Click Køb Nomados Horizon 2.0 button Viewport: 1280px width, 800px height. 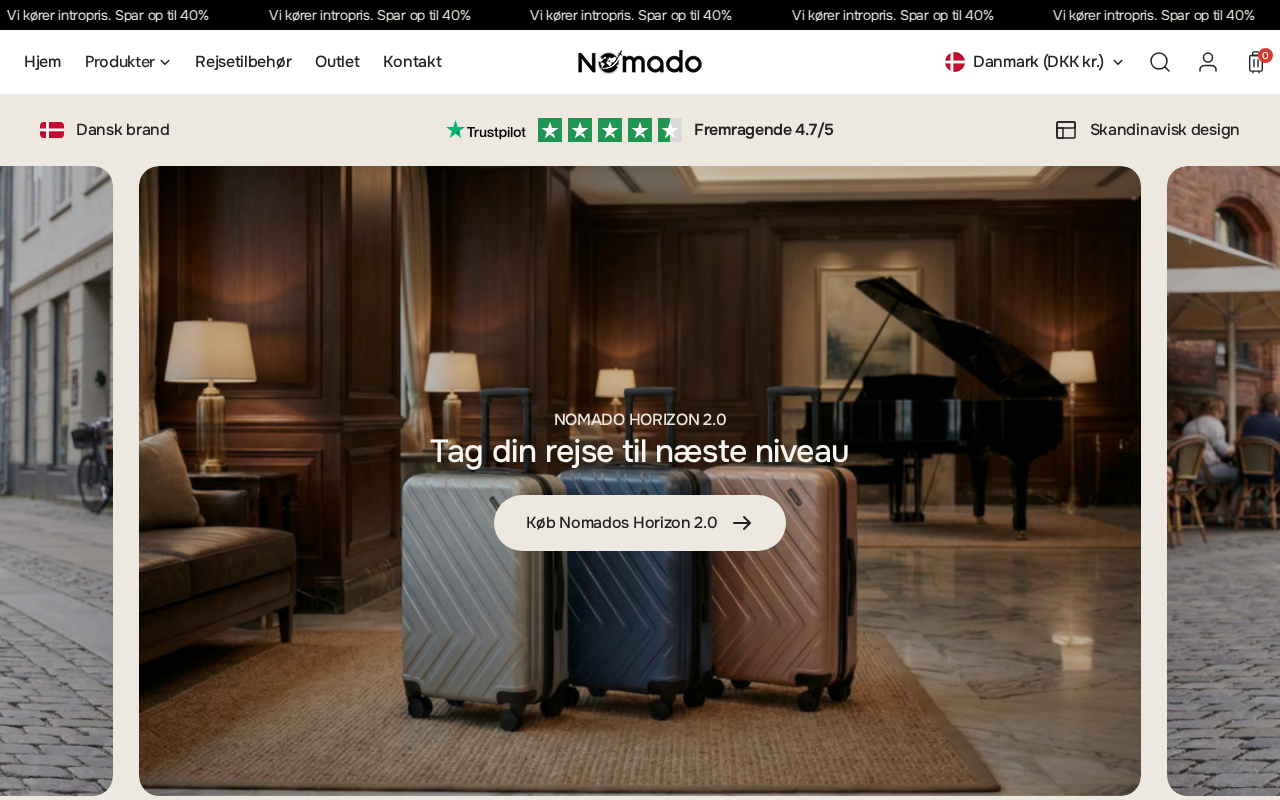coord(640,523)
